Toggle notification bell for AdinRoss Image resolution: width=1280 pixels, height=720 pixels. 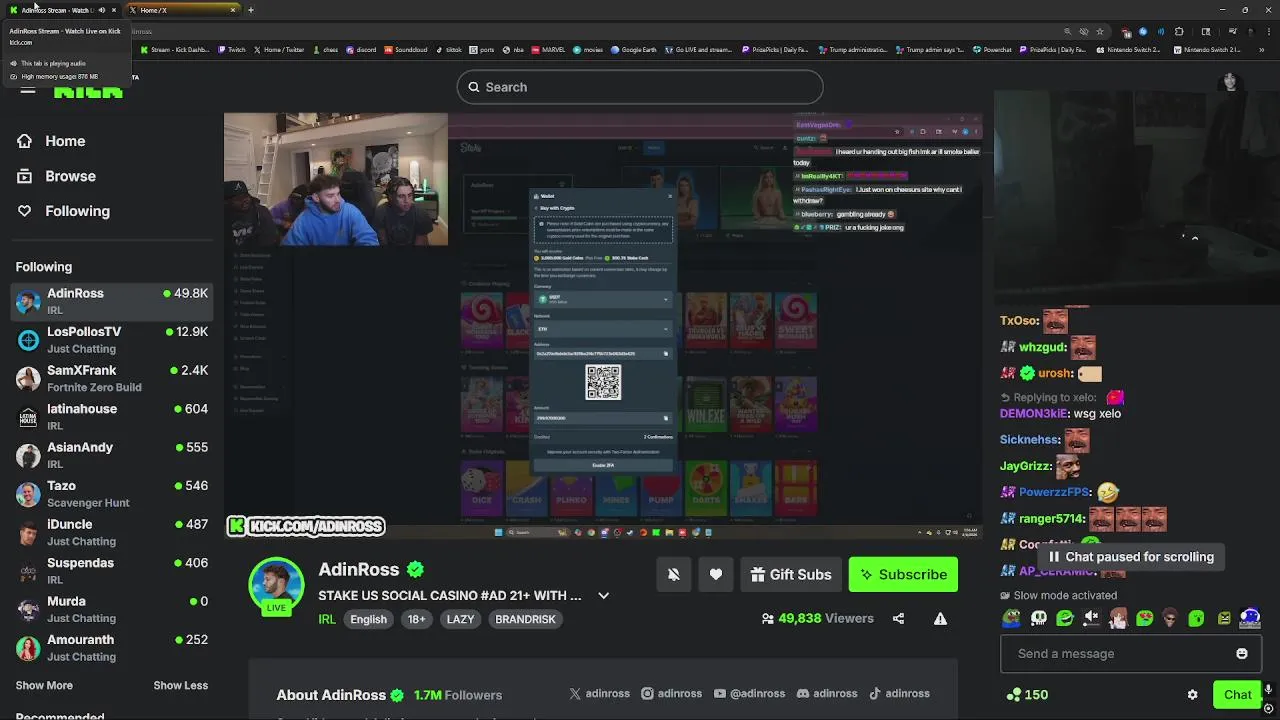(x=674, y=574)
